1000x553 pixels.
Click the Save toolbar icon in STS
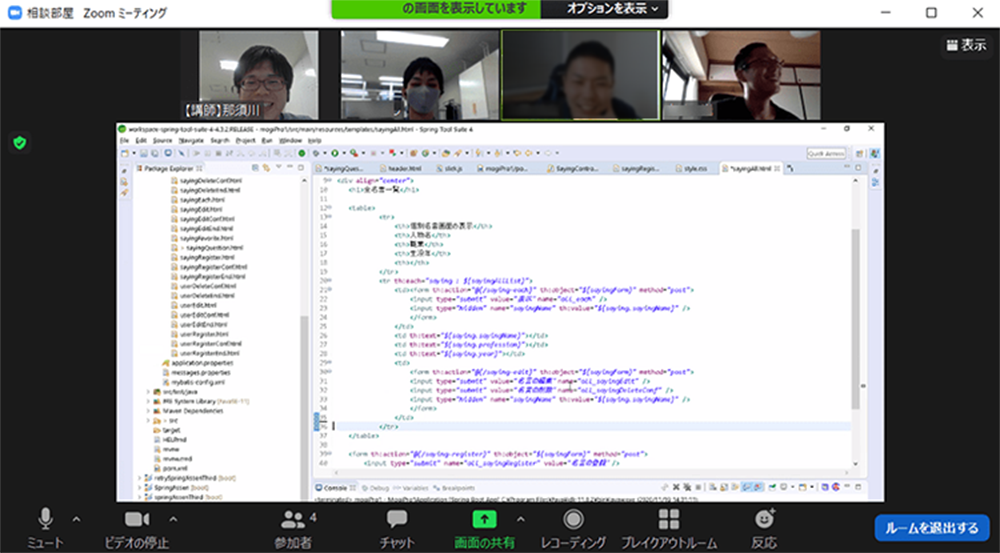coord(145,153)
